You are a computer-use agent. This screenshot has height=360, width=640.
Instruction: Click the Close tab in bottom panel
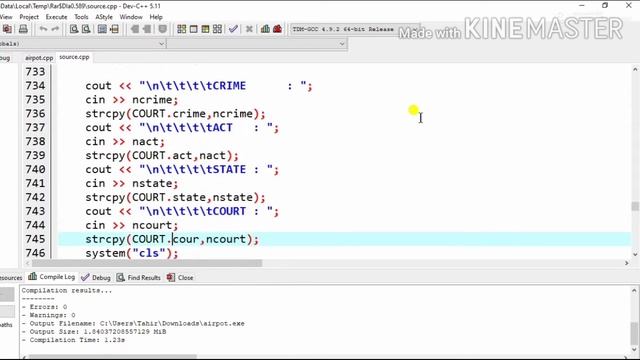180,278
